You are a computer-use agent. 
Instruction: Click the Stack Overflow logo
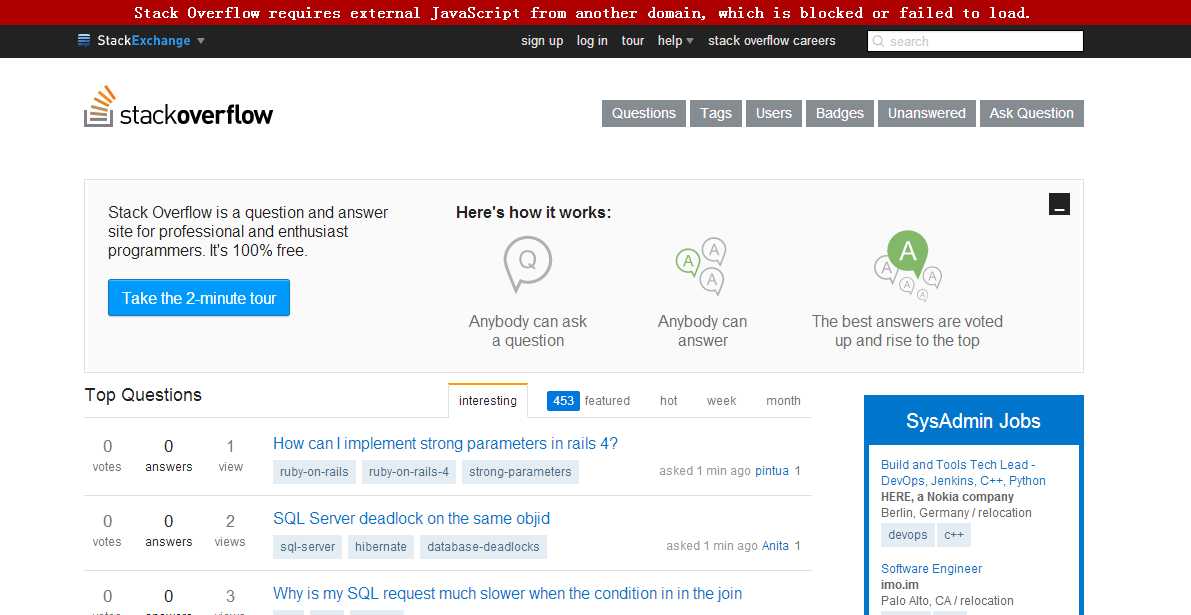tap(178, 107)
